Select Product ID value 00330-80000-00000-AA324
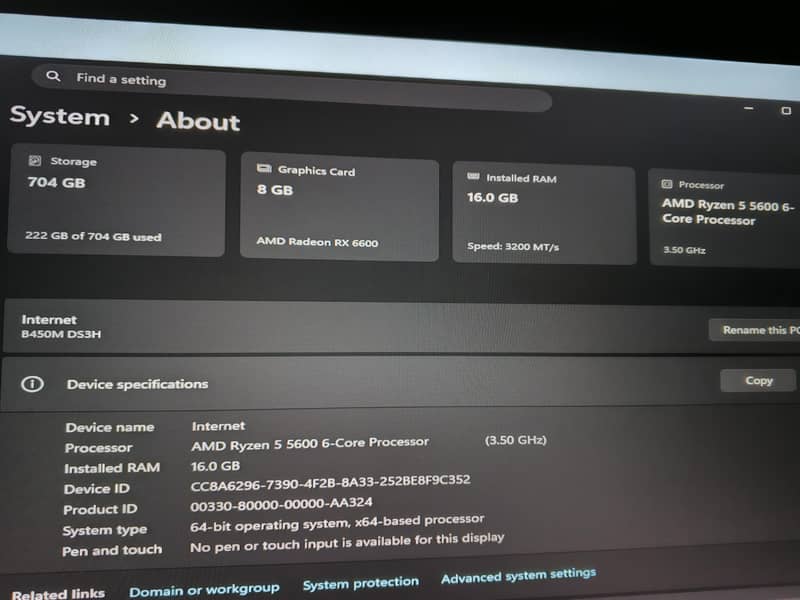 coord(281,504)
